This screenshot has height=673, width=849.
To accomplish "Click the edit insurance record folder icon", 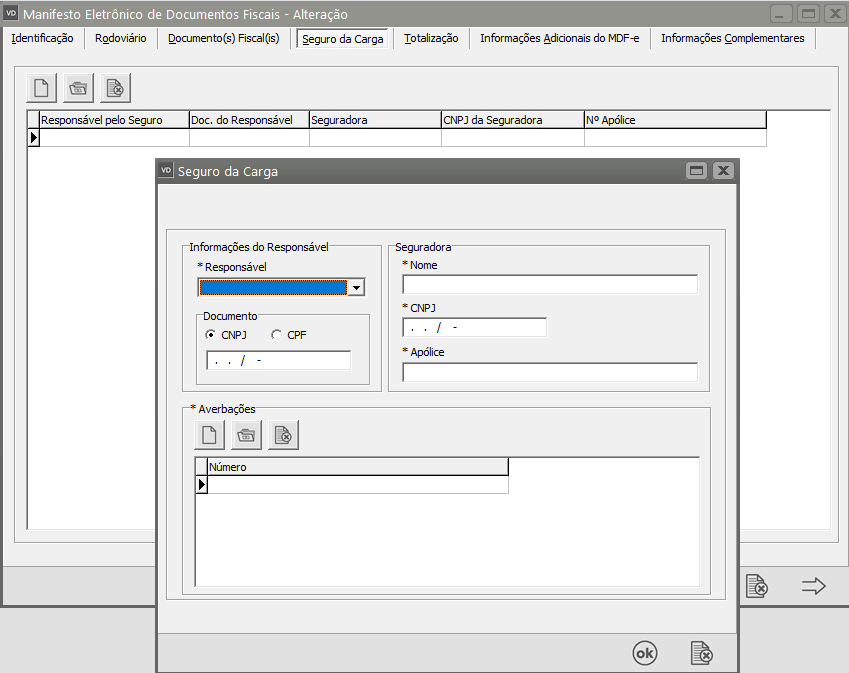I will 78,88.
